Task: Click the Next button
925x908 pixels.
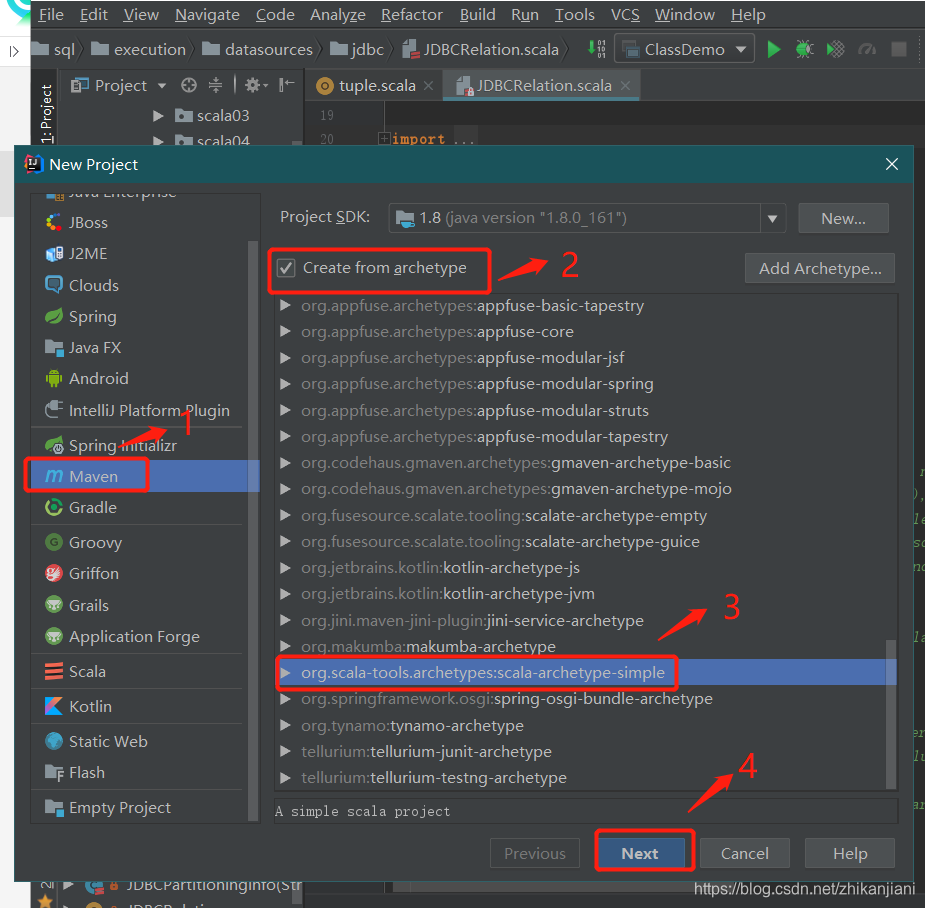Action: click(639, 853)
